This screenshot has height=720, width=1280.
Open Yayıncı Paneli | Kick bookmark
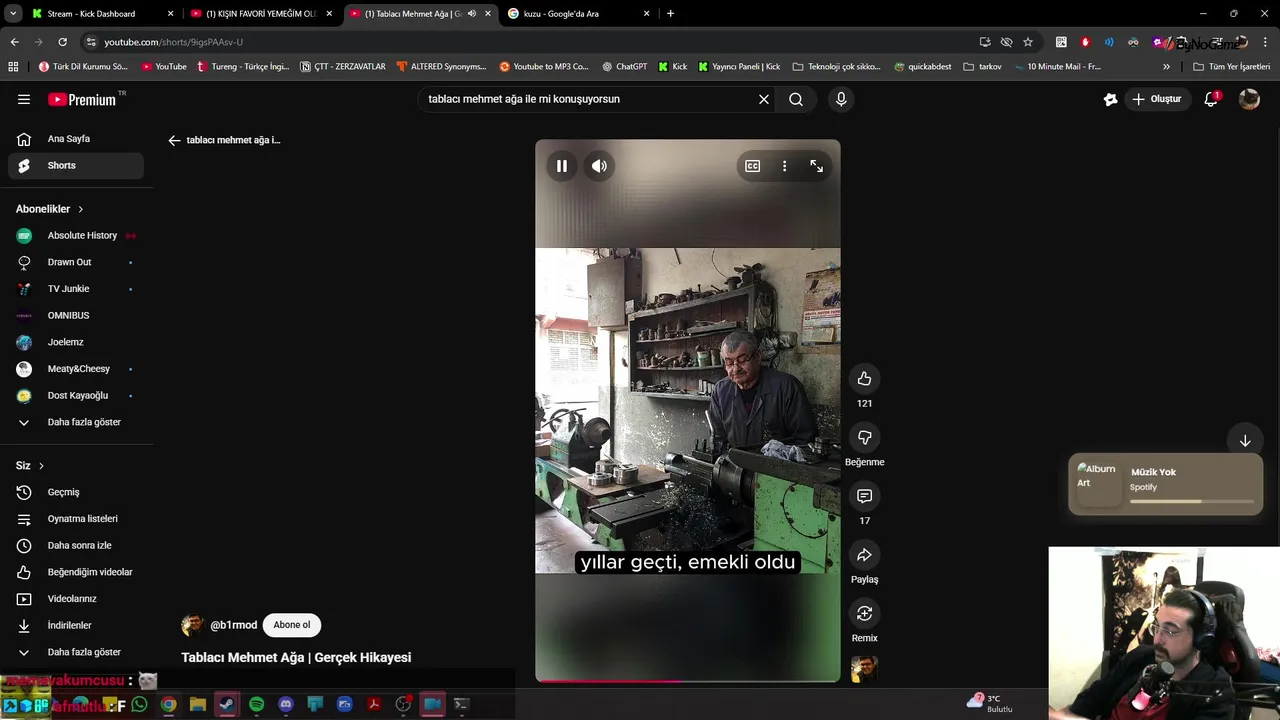(739, 67)
